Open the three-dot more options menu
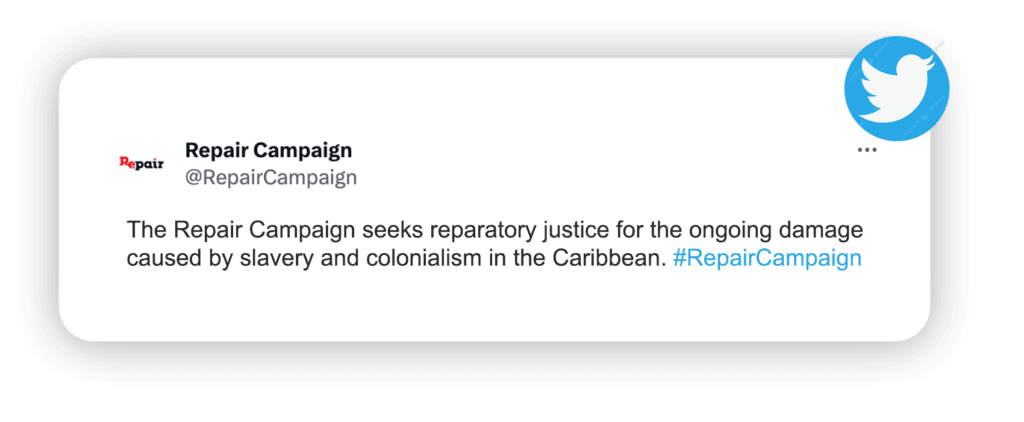Viewport: 1024px width, 422px height. tap(867, 150)
